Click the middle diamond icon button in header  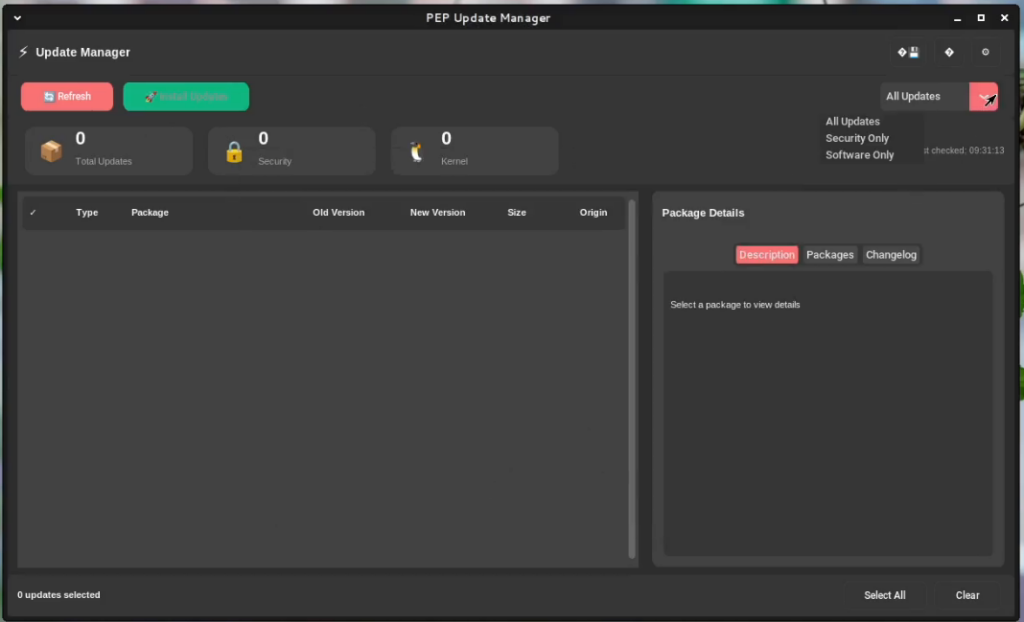click(948, 52)
